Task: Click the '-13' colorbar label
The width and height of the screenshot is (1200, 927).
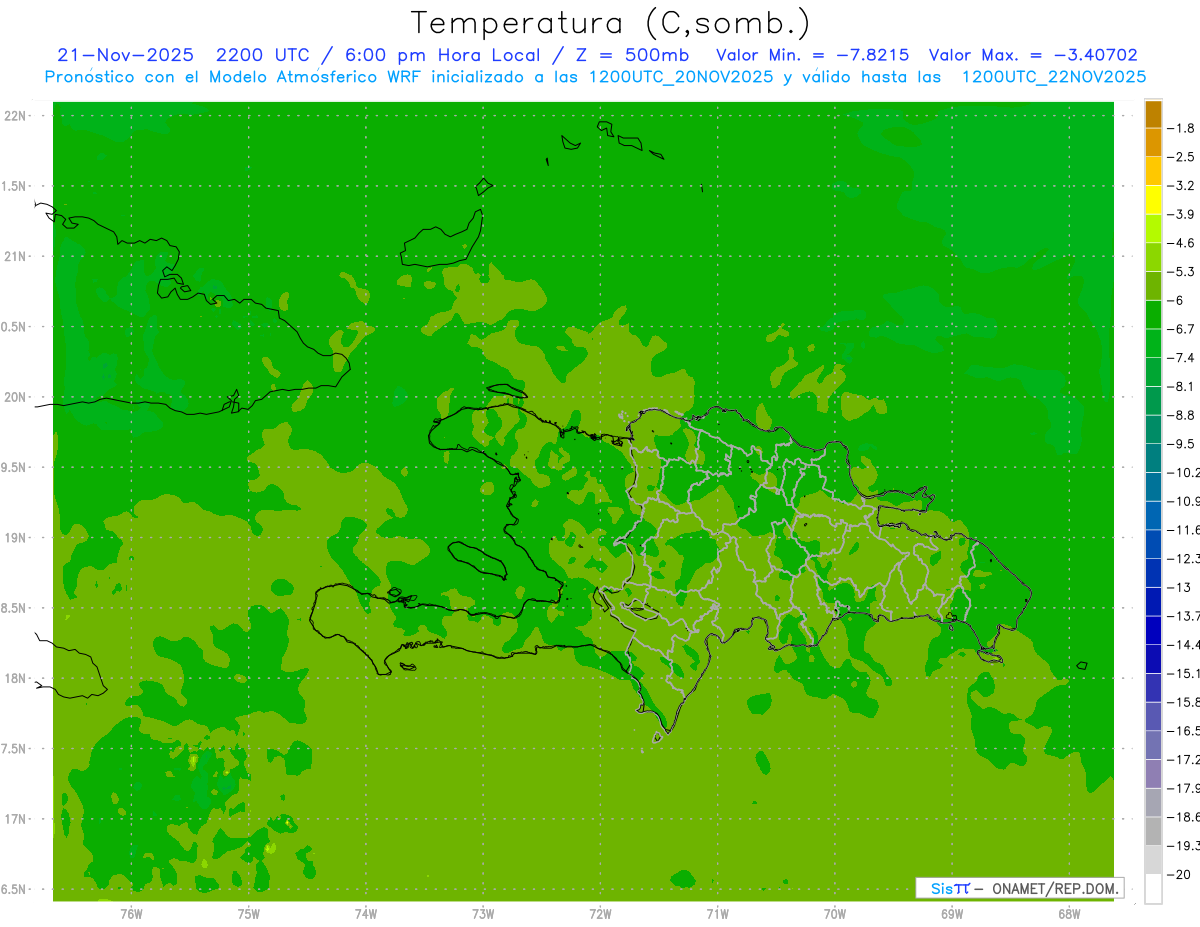Action: click(x=1178, y=587)
